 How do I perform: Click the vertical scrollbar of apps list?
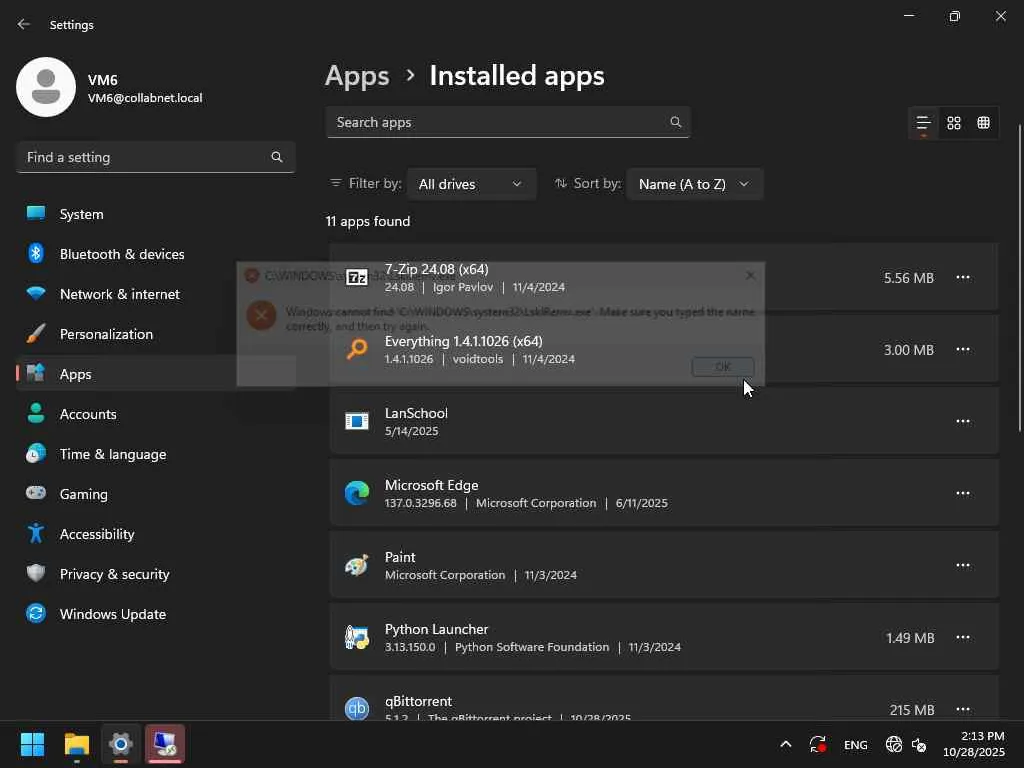(x=1019, y=280)
